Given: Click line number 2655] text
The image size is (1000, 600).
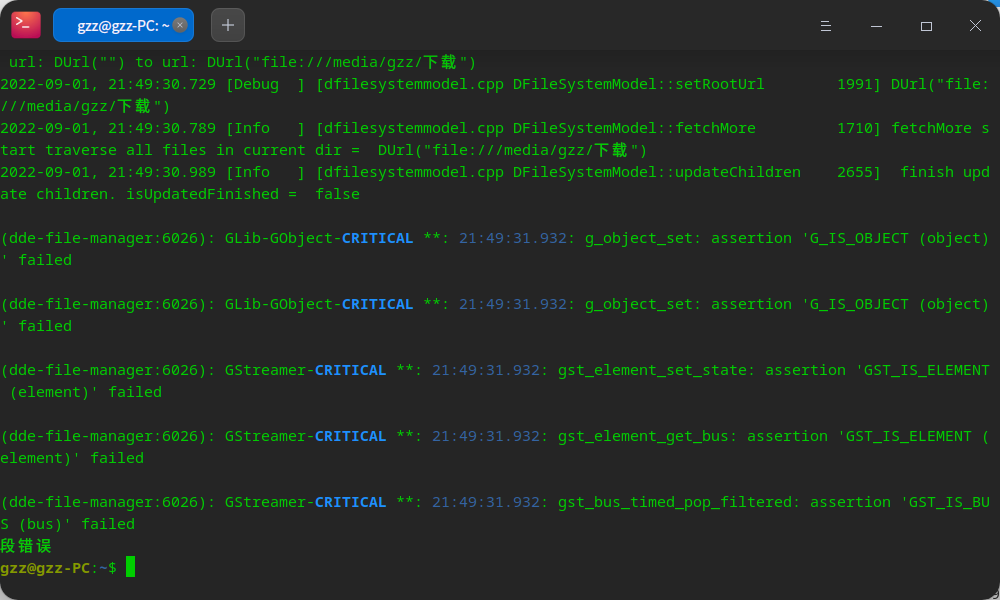Looking at the screenshot, I should tap(859, 172).
